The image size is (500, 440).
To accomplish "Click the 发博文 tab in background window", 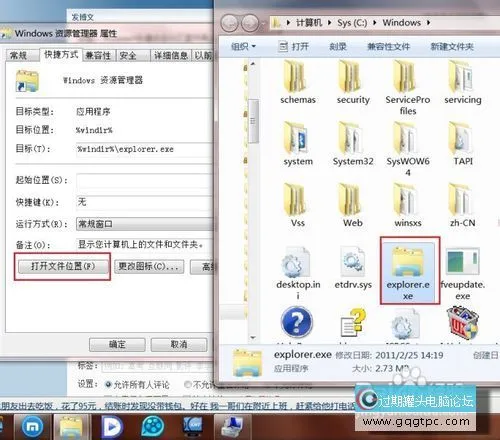I will click(x=82, y=17).
